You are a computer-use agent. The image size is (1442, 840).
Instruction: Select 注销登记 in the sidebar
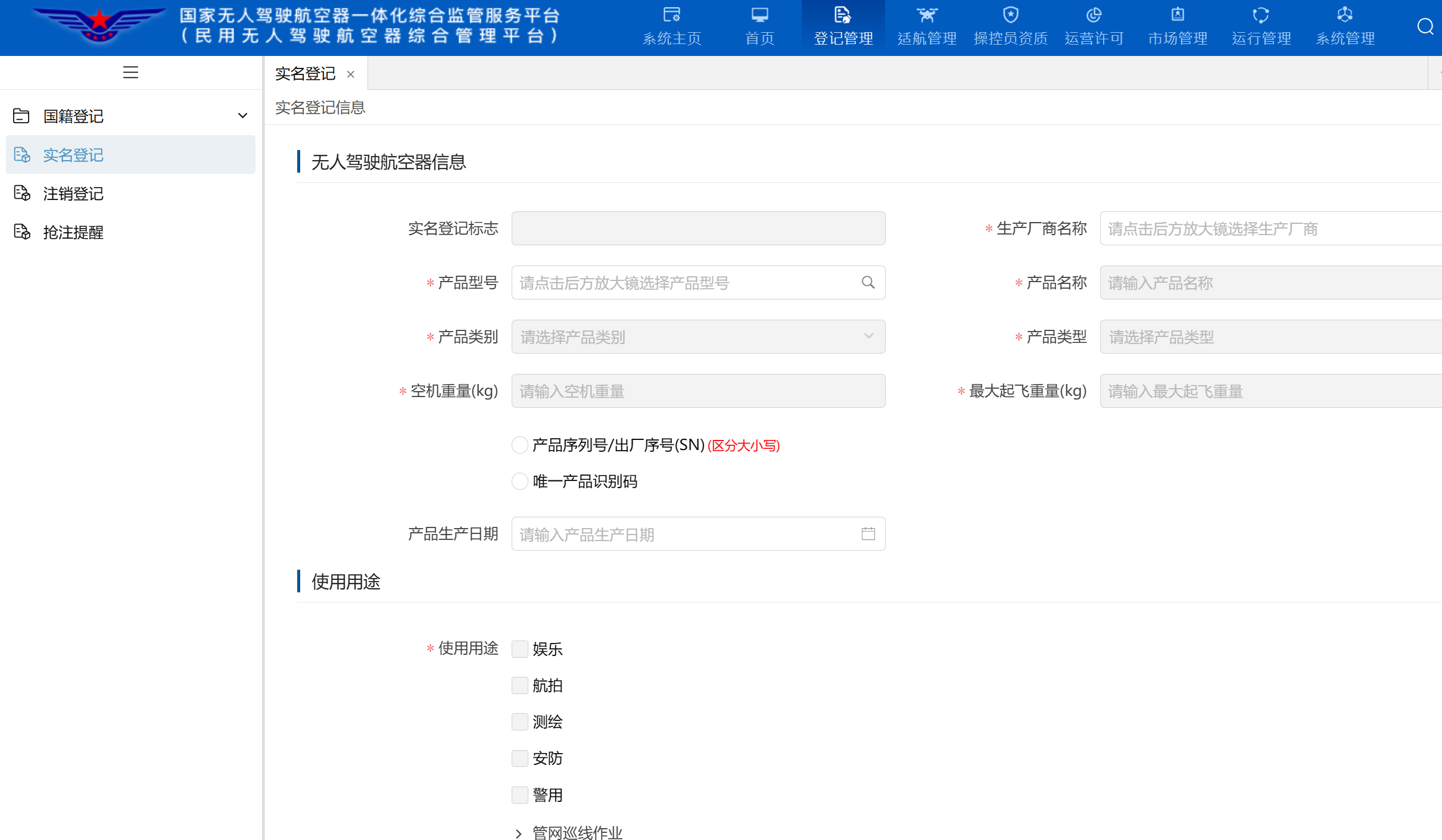coord(130,193)
